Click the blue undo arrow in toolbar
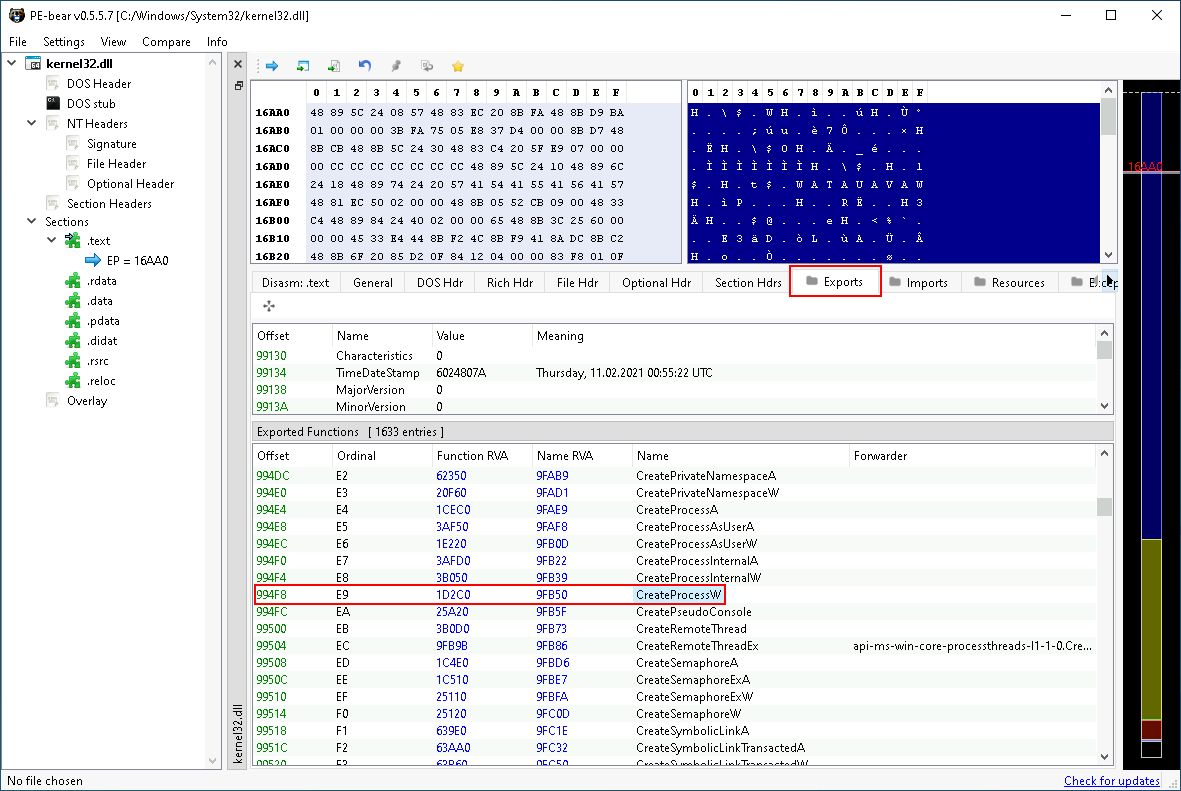Screen dimensions: 1181x791 (x=365, y=66)
